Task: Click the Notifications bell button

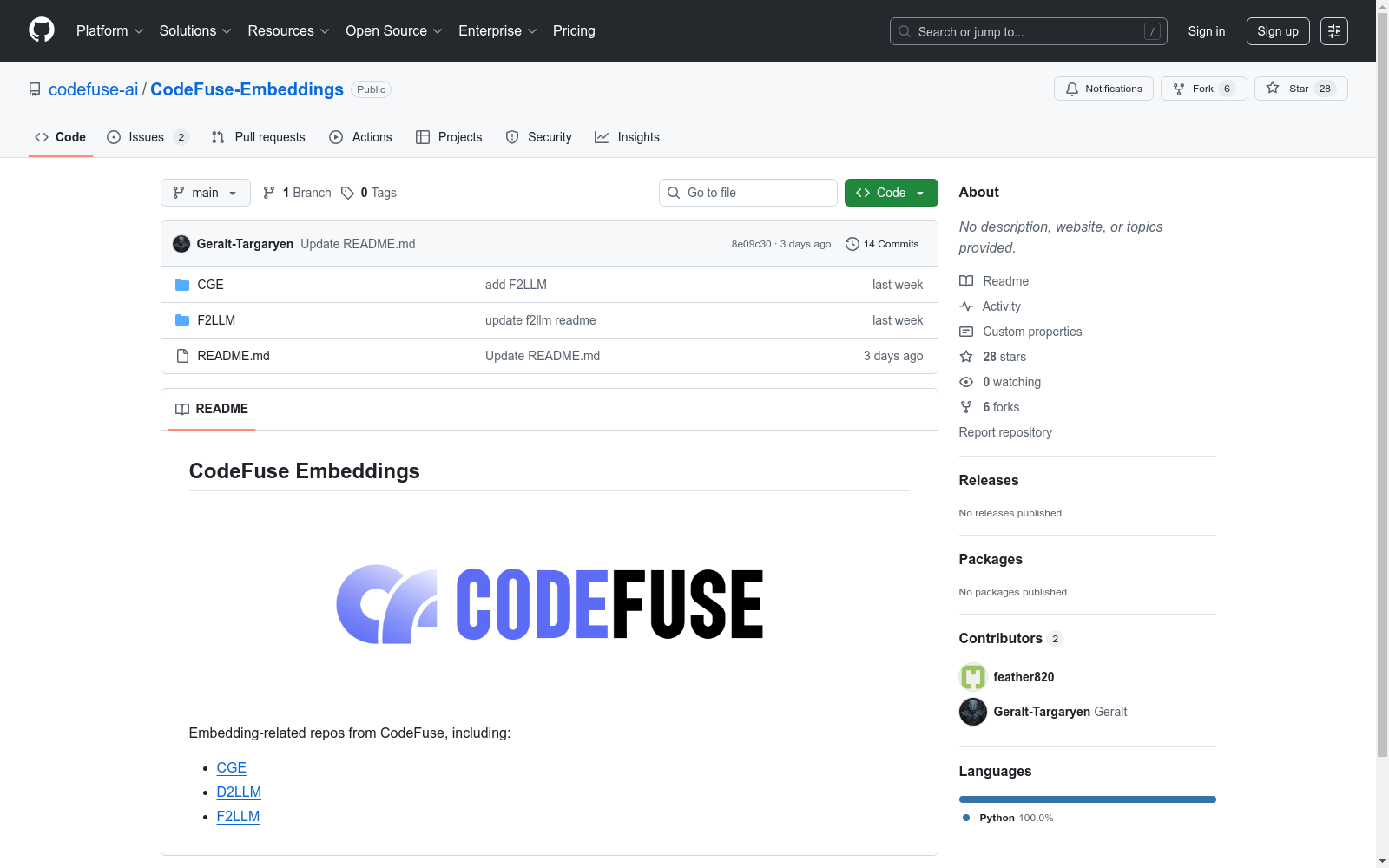Action: click(x=1103, y=89)
